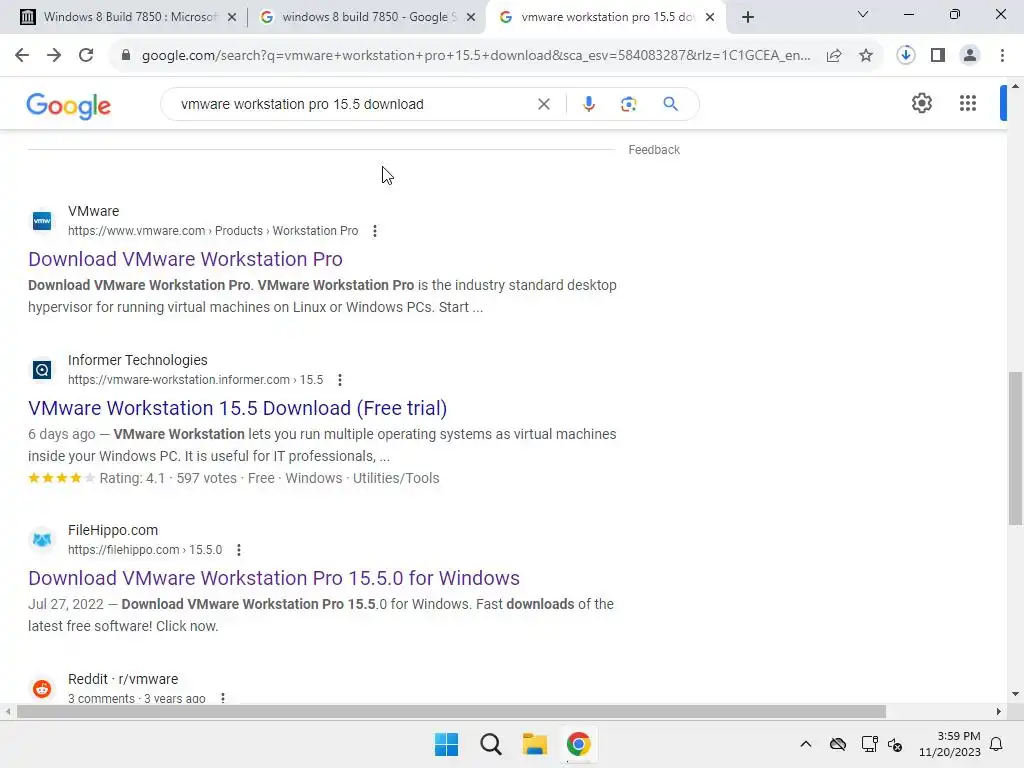Click the browser address bar URL
This screenshot has height=768, width=1024.
475,56
